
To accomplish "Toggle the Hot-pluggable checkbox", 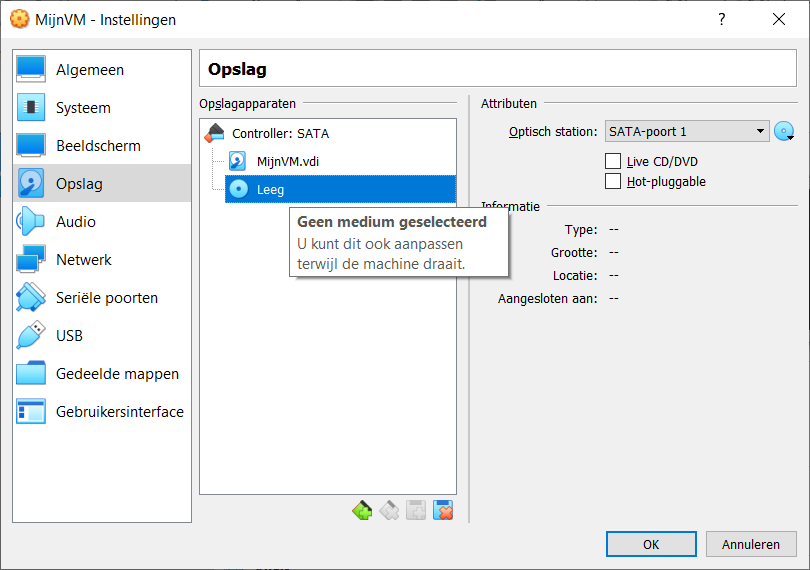I will click(x=613, y=181).
